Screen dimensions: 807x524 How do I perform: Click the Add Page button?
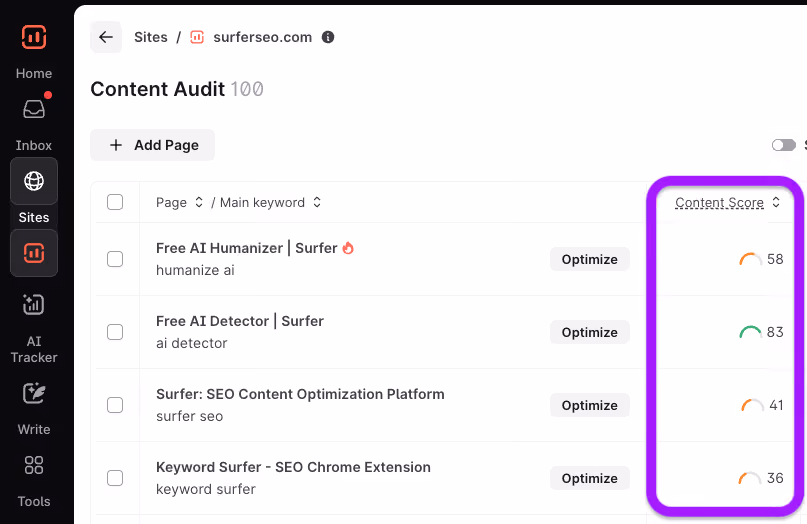152,145
